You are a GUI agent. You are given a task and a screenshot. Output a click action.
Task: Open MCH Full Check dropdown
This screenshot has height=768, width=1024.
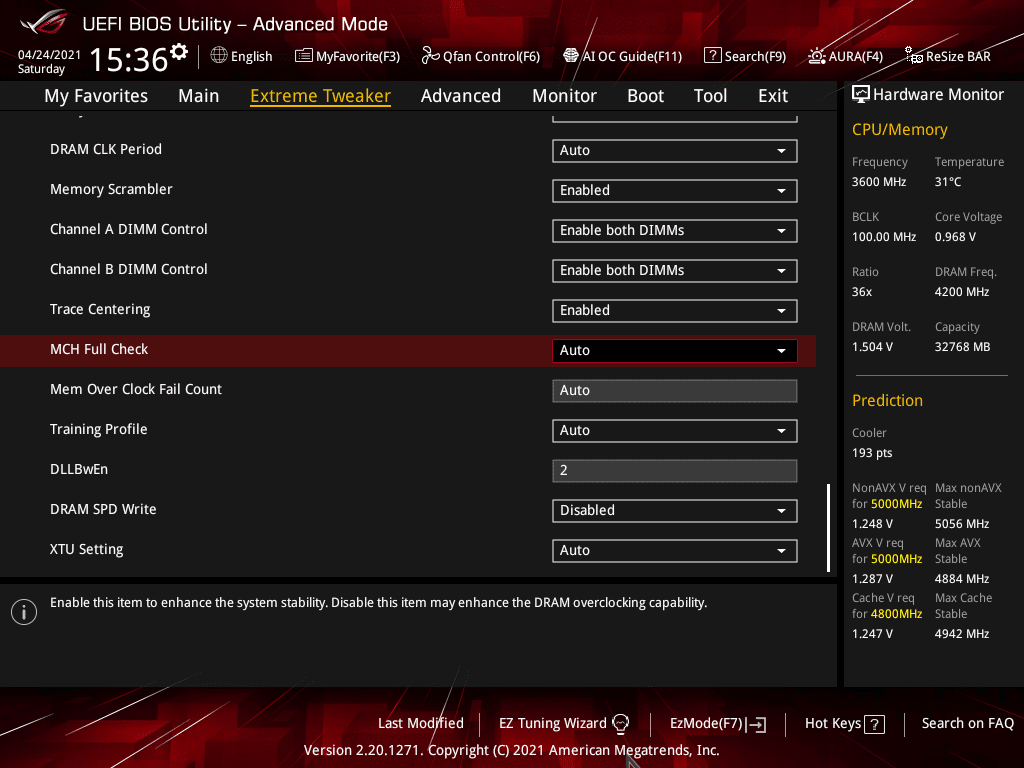[675, 351]
